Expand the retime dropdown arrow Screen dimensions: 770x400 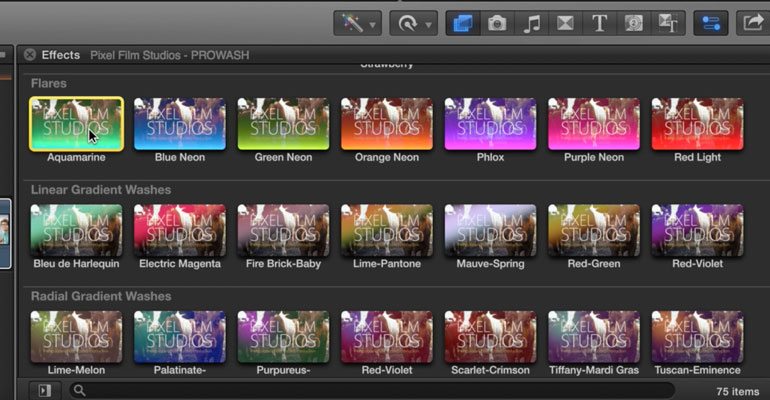click(x=429, y=25)
